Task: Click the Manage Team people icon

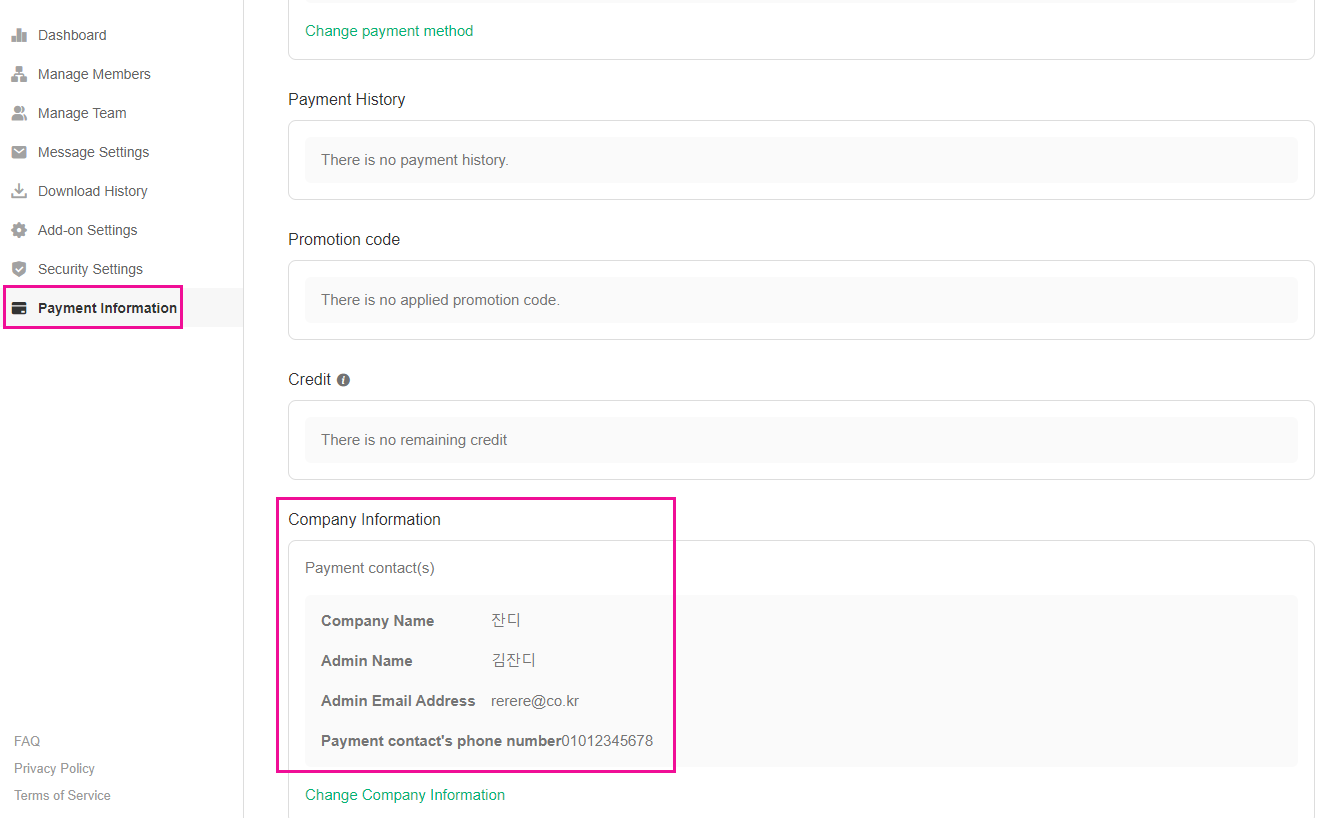Action: tap(19, 113)
